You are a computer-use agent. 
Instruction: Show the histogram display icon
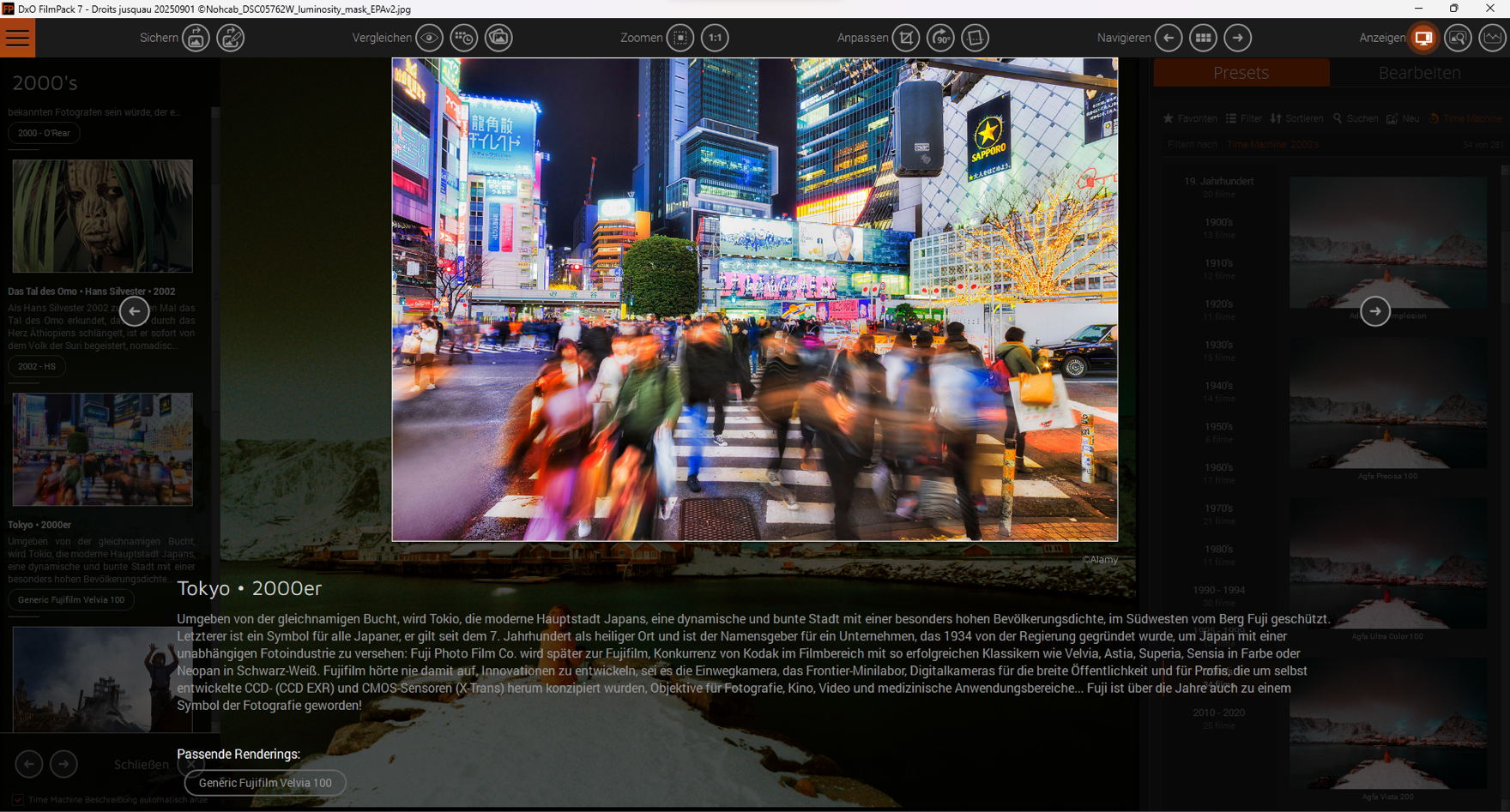pos(1492,38)
